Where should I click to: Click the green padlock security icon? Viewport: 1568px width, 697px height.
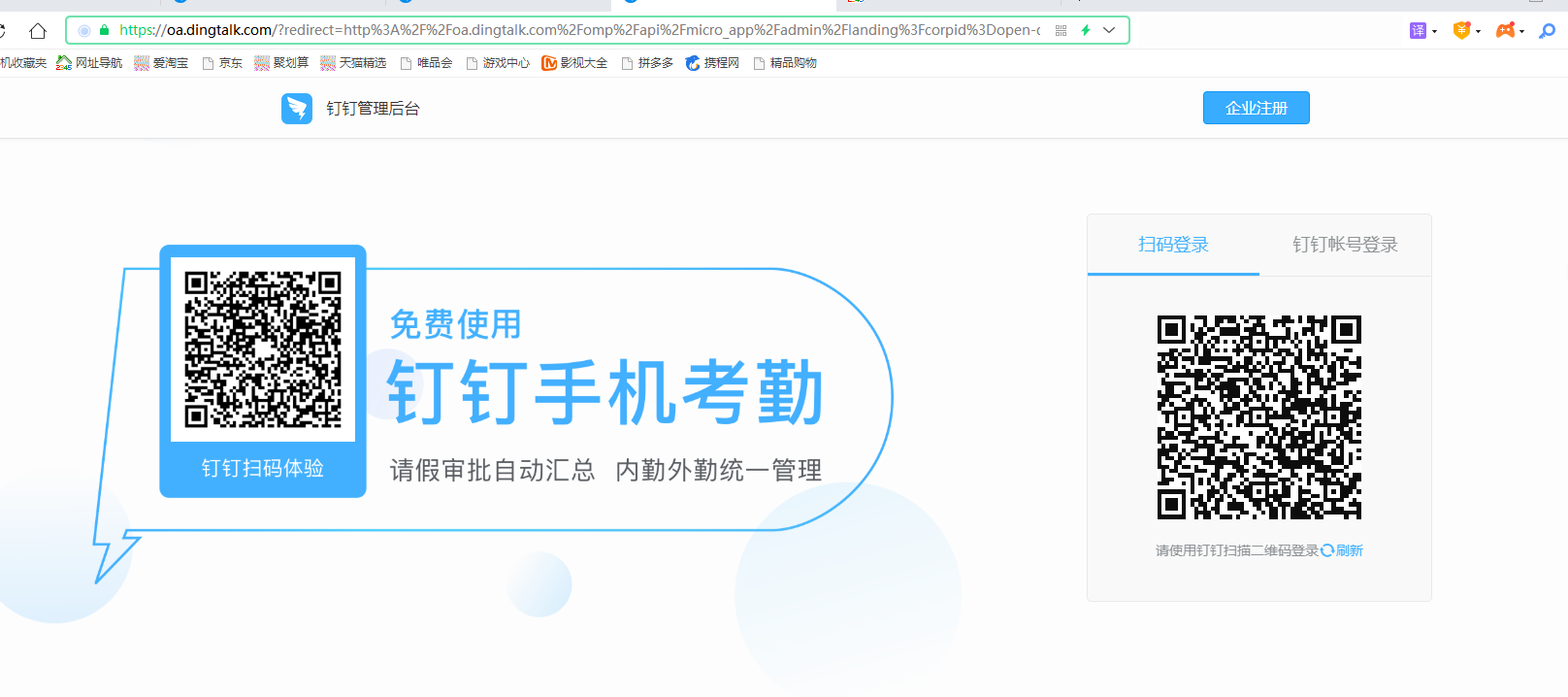105,30
